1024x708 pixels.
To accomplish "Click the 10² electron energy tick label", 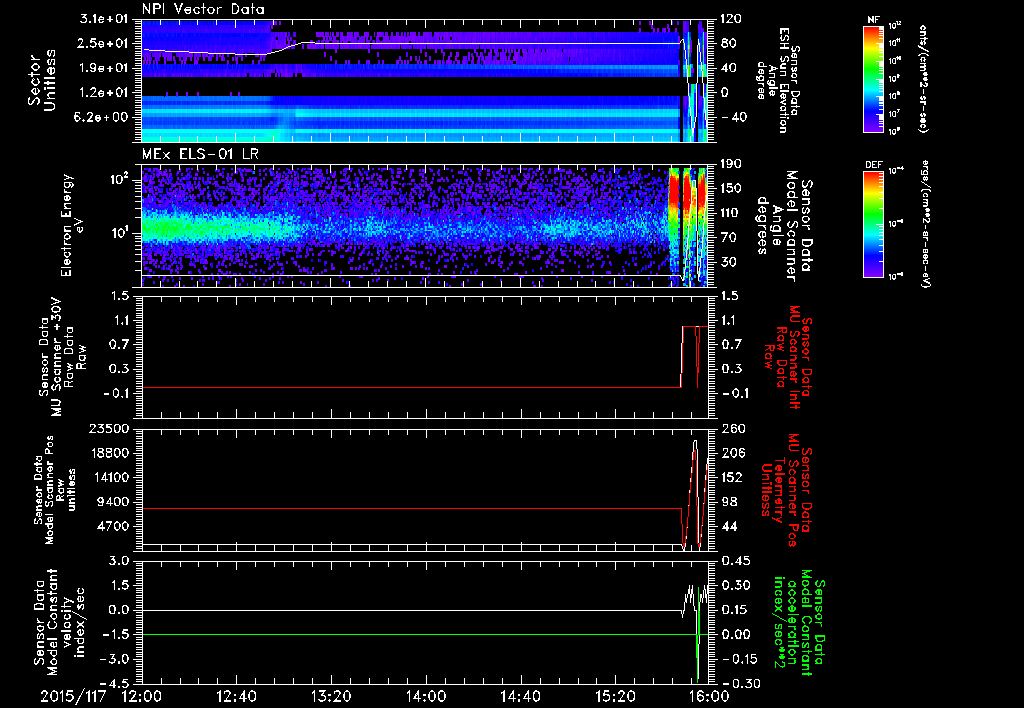I will (x=123, y=179).
